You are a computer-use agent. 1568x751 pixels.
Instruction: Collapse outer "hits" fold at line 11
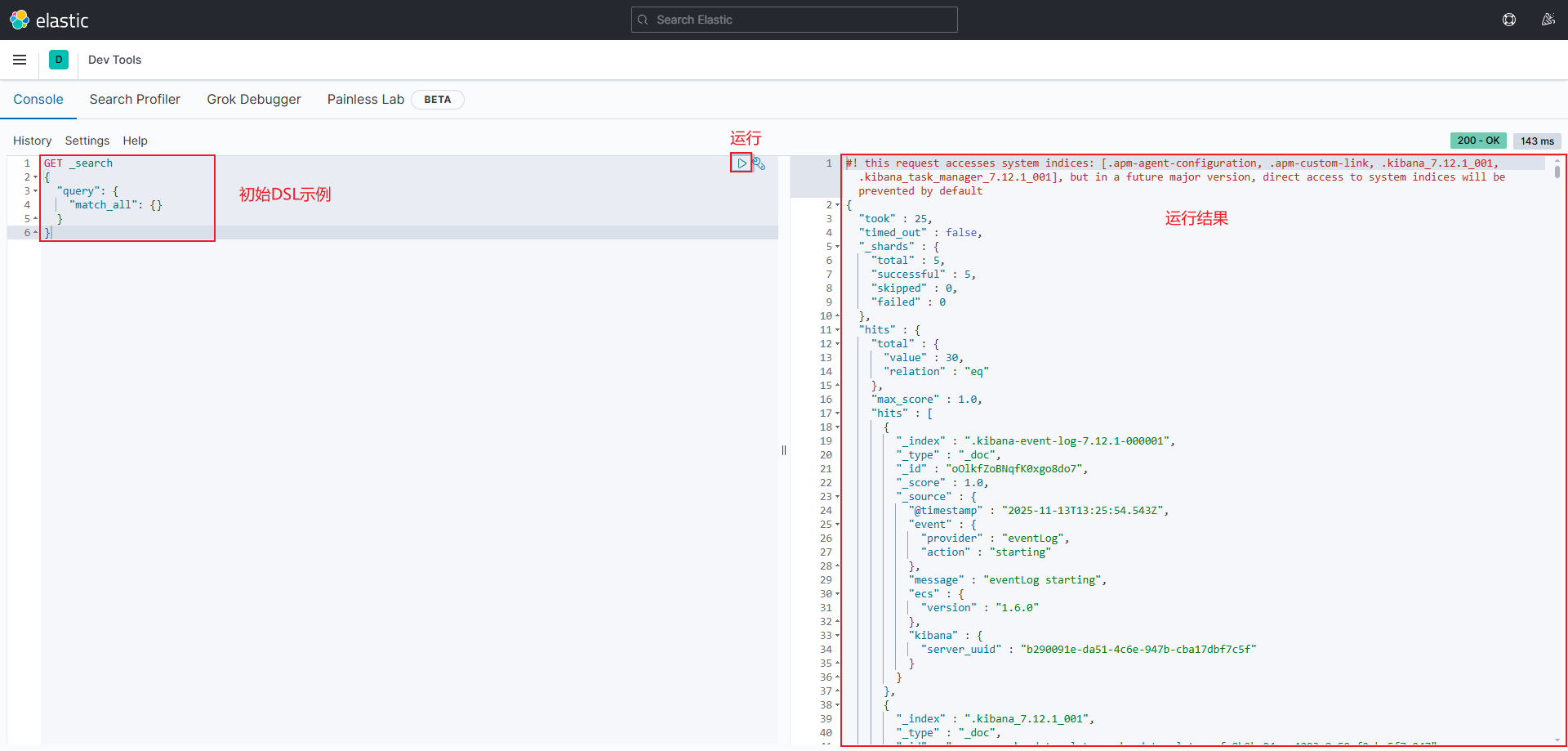click(x=838, y=330)
